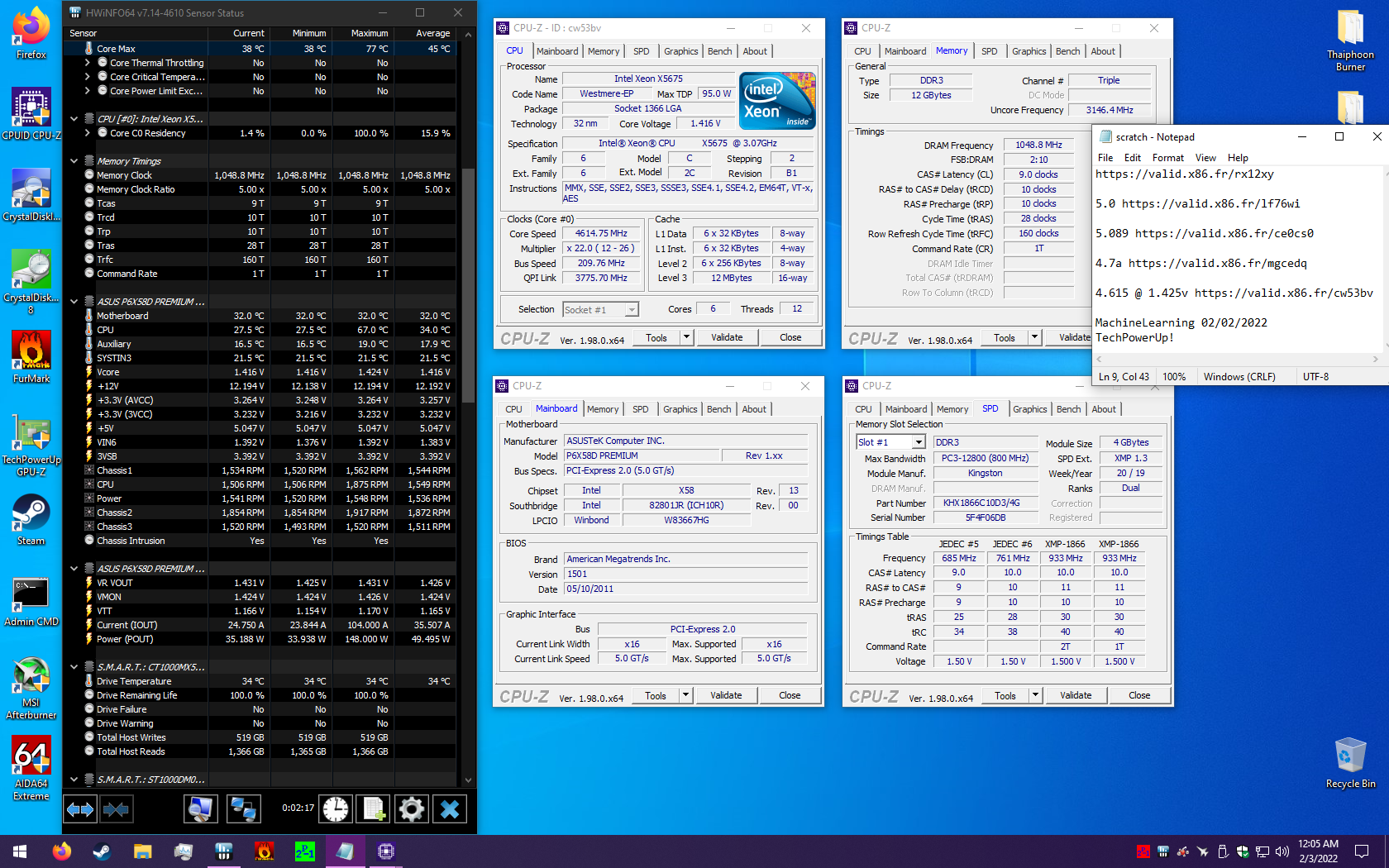Image resolution: width=1389 pixels, height=868 pixels.
Task: Open HWiNFO remote network monitoring icon
Action: (x=243, y=809)
